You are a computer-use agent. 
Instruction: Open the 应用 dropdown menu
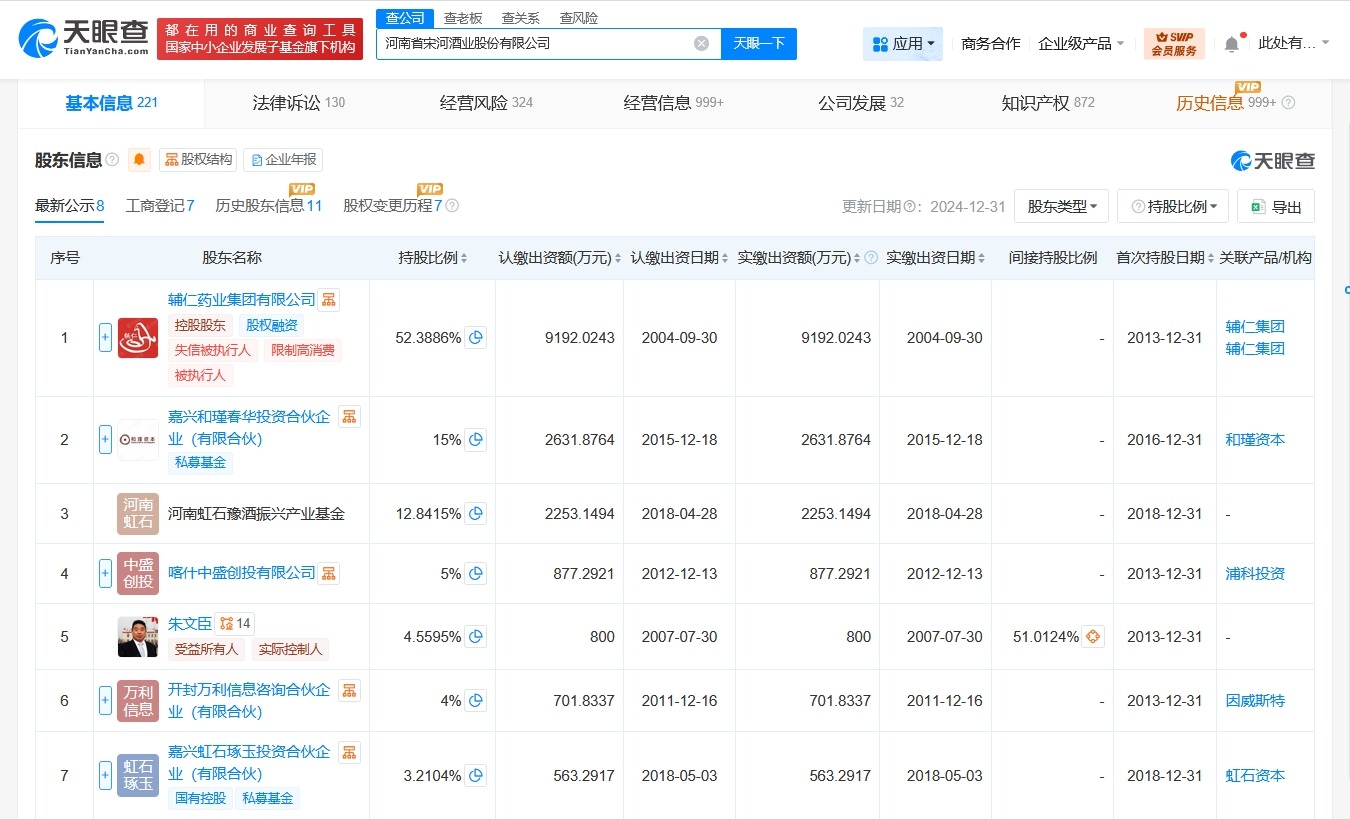(902, 43)
